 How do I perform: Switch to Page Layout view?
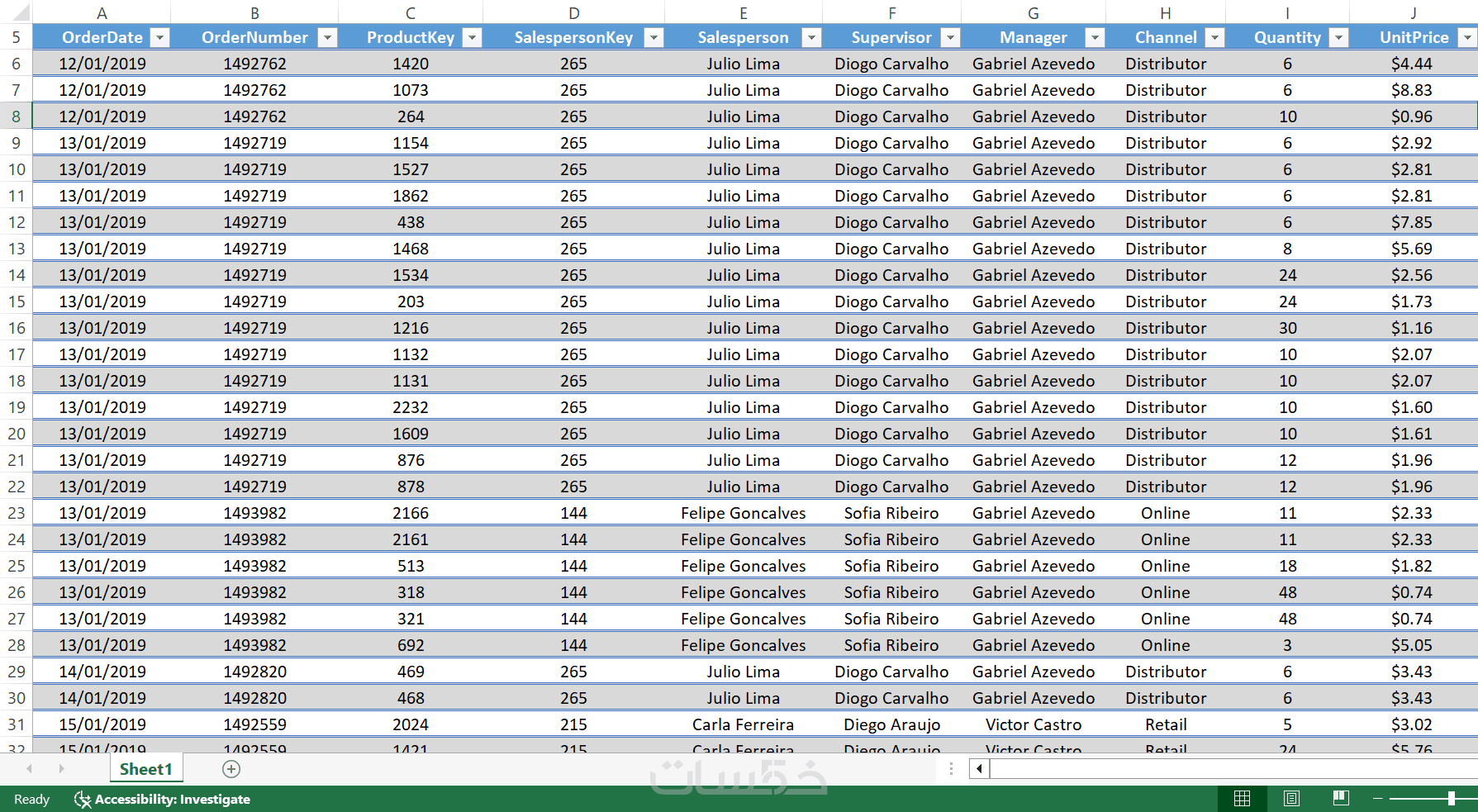[x=1291, y=798]
